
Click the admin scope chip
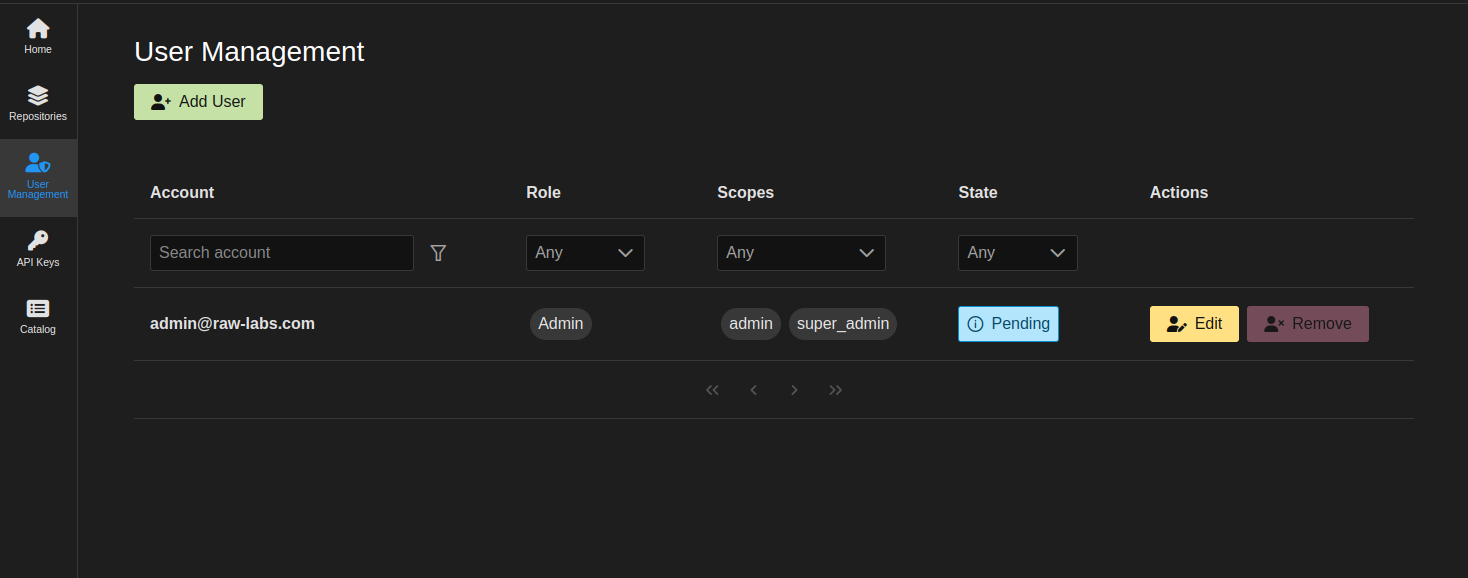coord(751,324)
